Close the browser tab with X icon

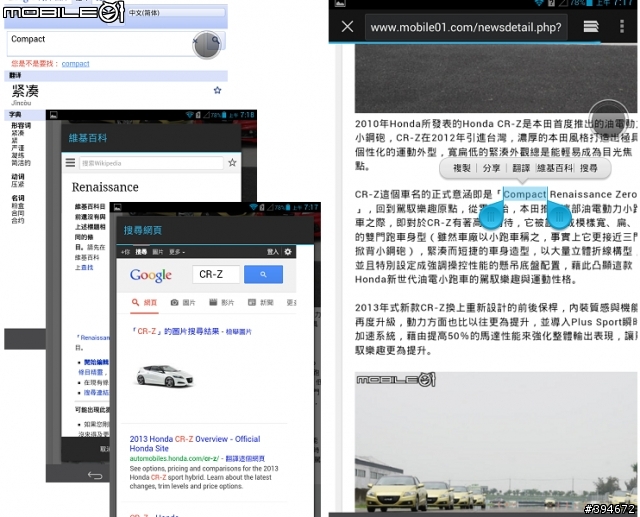(x=347, y=27)
